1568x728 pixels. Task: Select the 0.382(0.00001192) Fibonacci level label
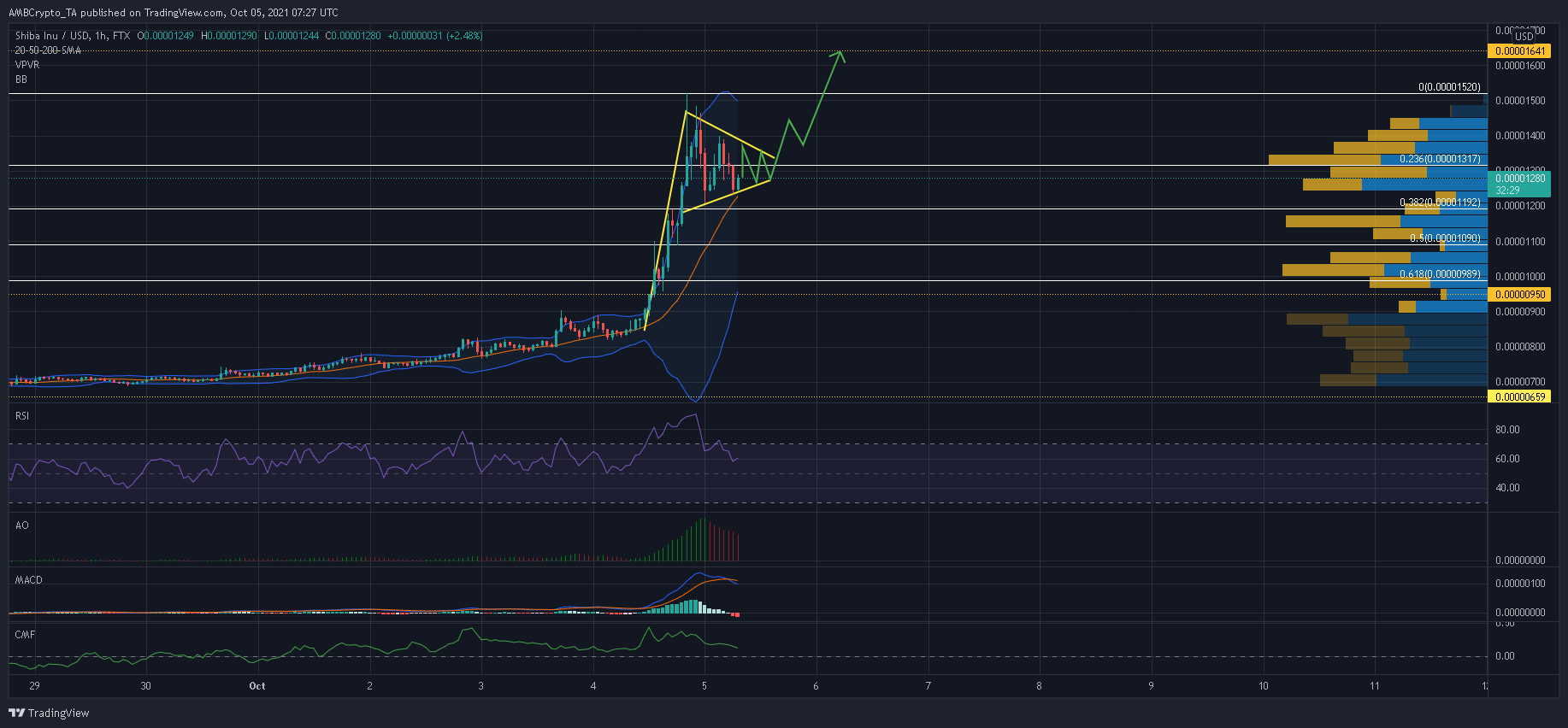click(1440, 203)
